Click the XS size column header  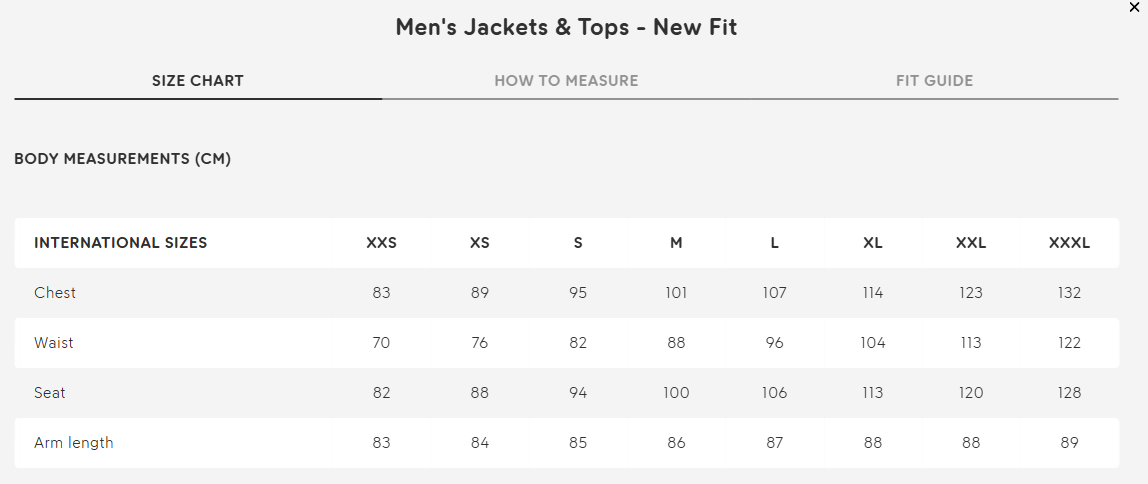pos(480,243)
